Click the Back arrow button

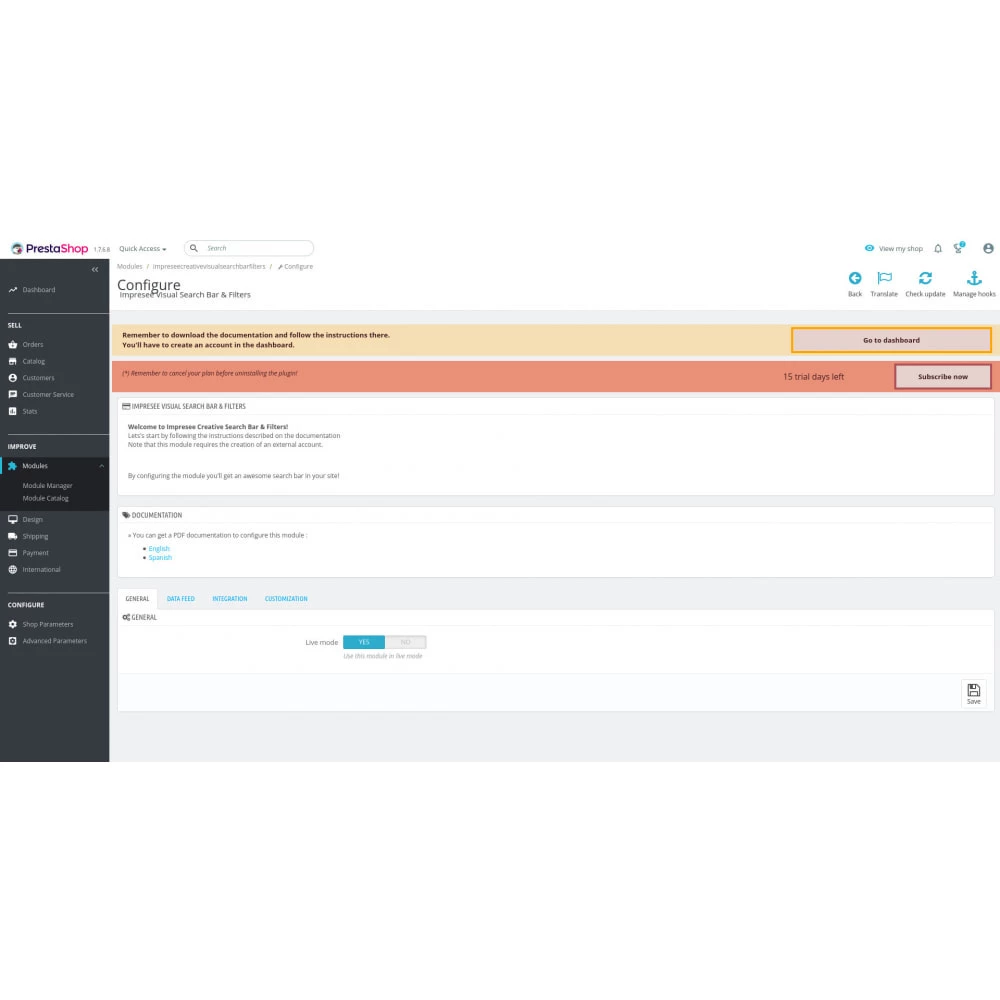[855, 284]
